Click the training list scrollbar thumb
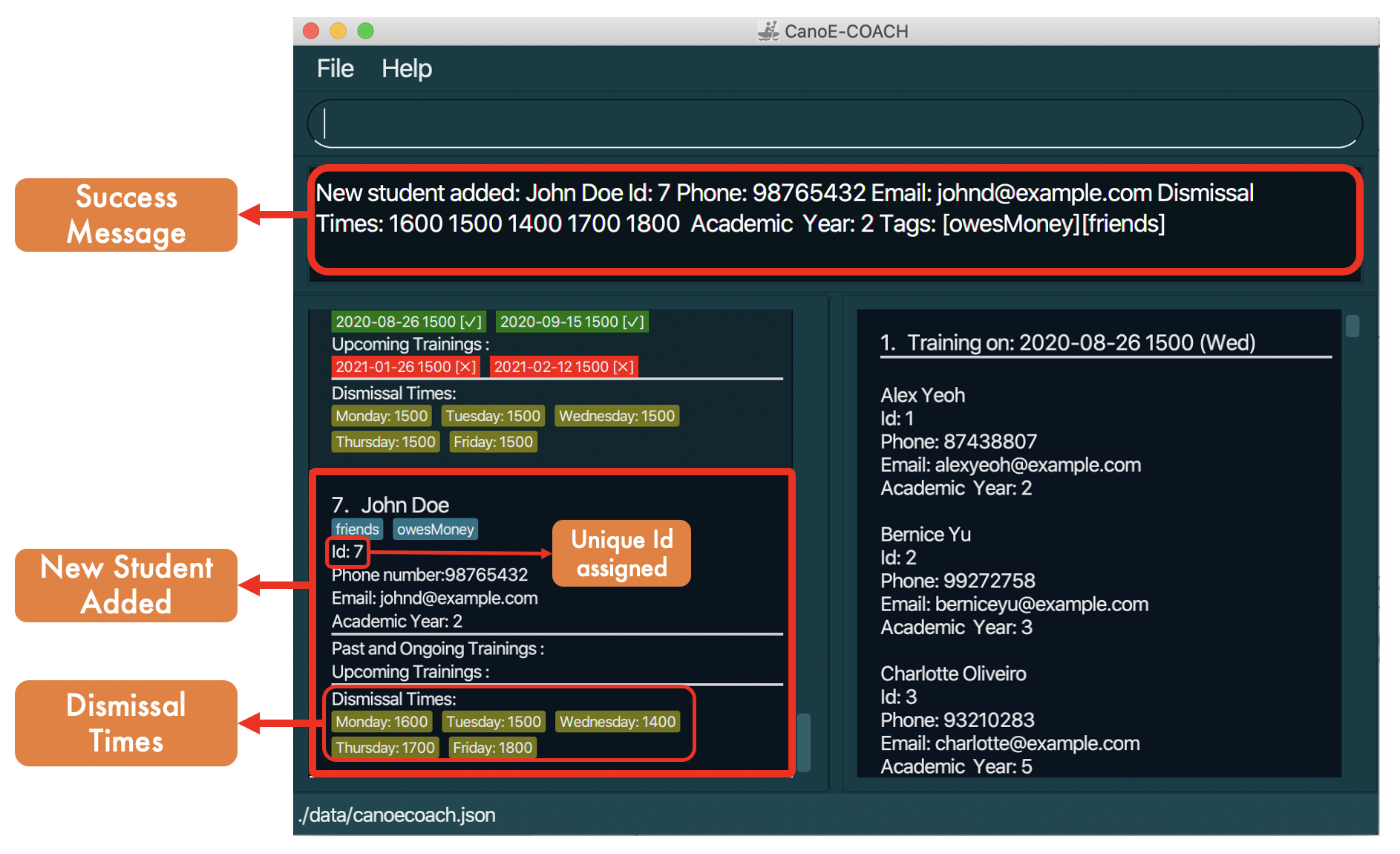The height and width of the screenshot is (854, 1400). [1352, 326]
